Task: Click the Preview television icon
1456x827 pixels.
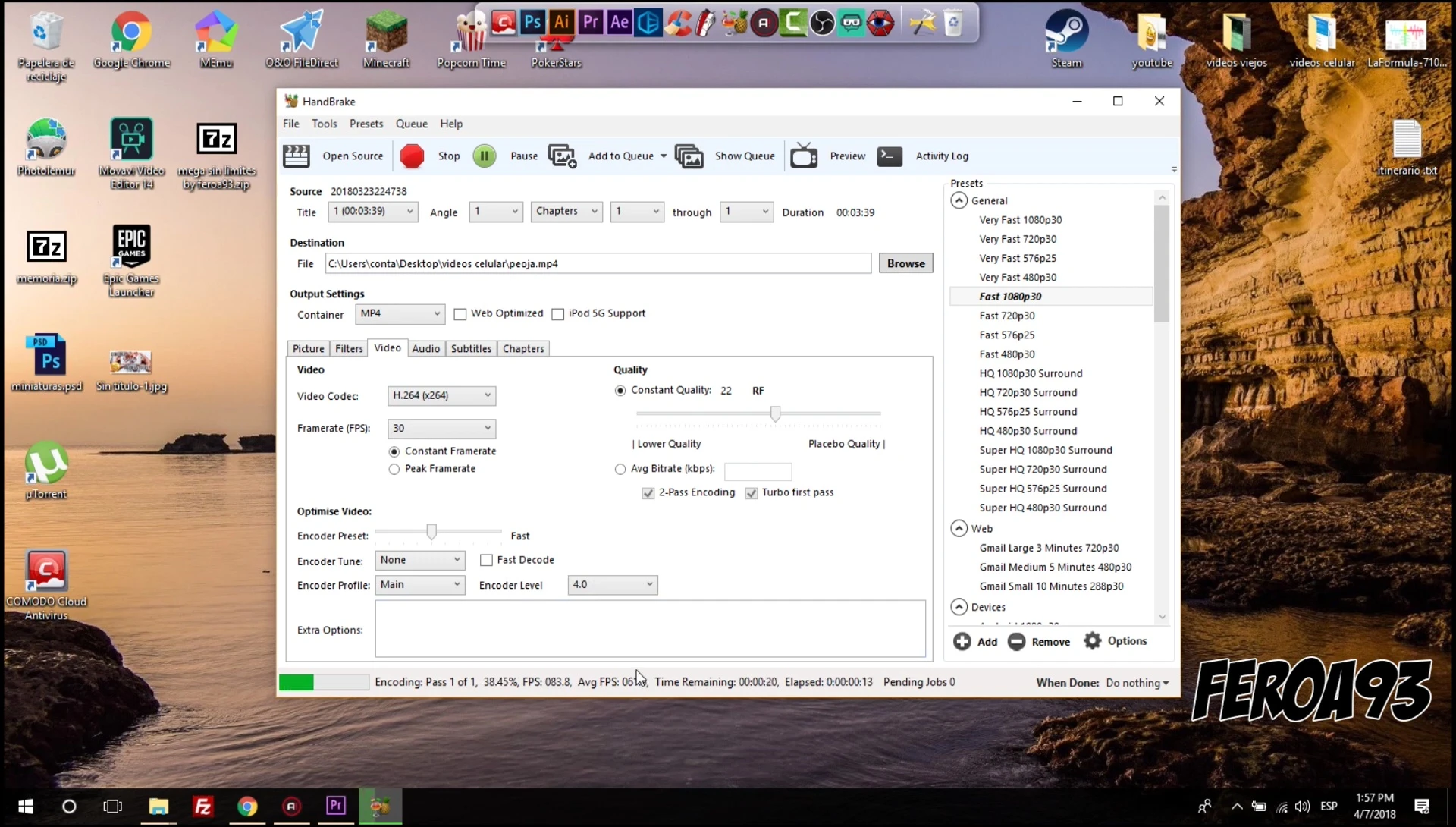Action: pos(804,156)
